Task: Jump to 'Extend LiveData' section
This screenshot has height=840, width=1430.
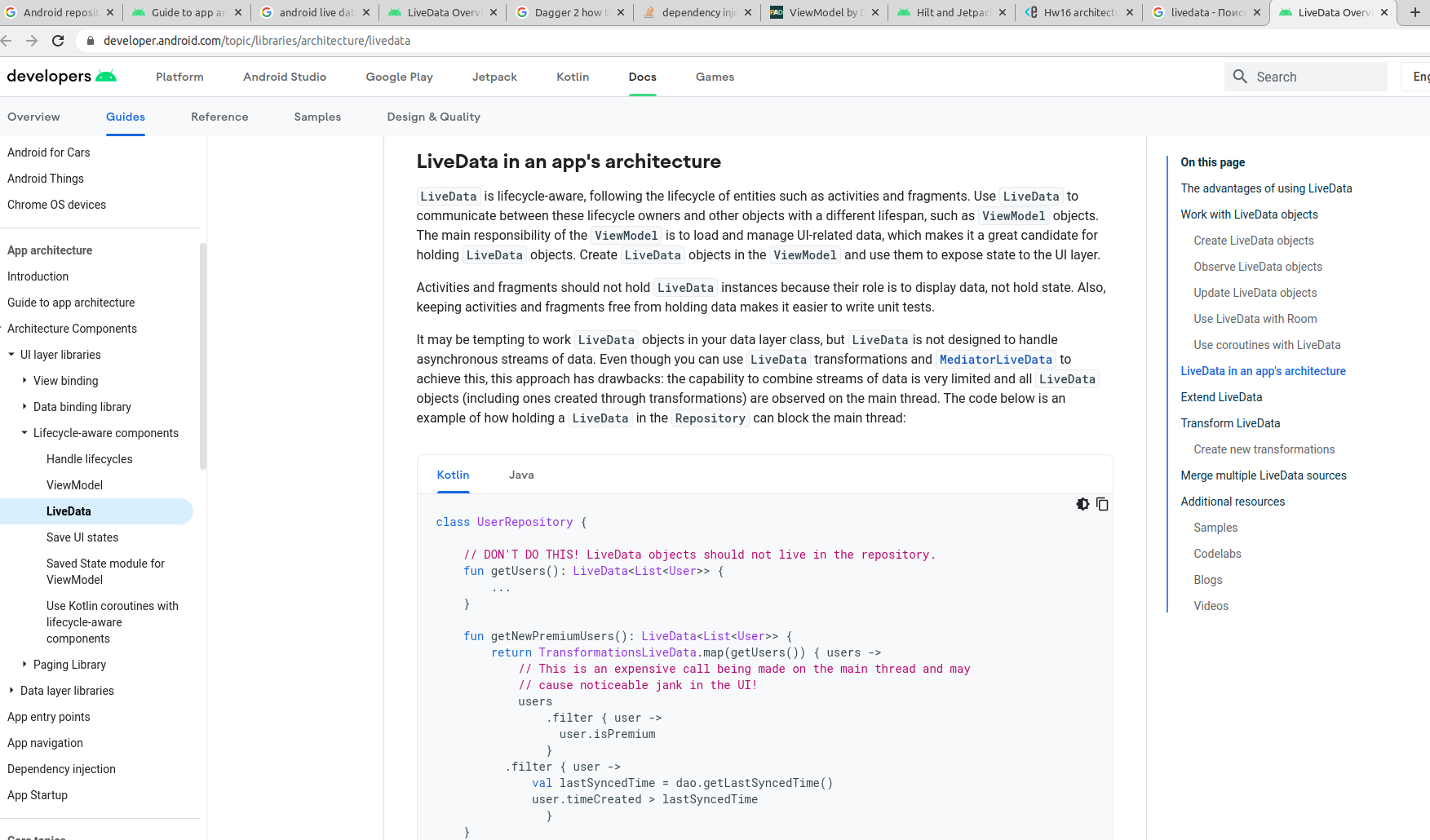Action: [x=1221, y=397]
